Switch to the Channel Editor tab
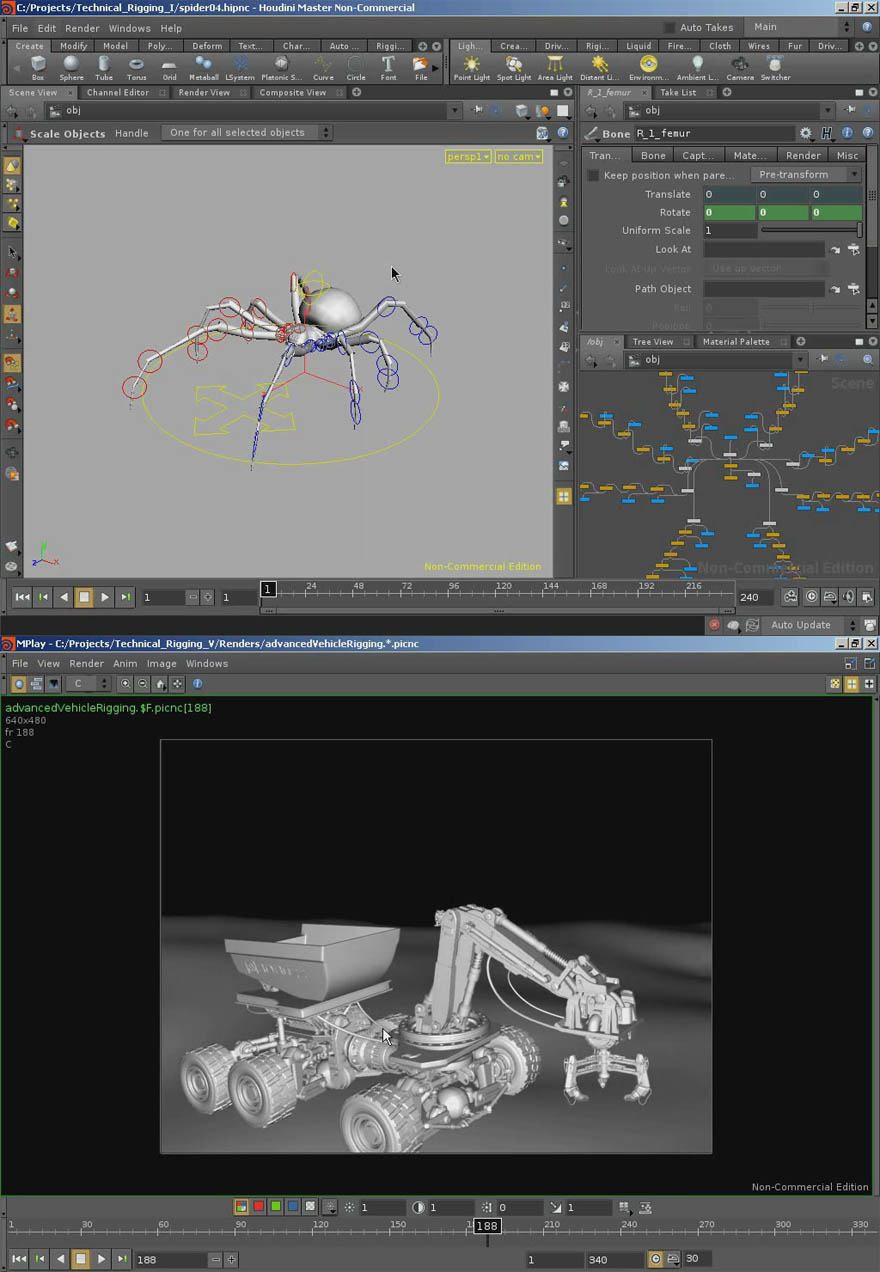 point(118,93)
